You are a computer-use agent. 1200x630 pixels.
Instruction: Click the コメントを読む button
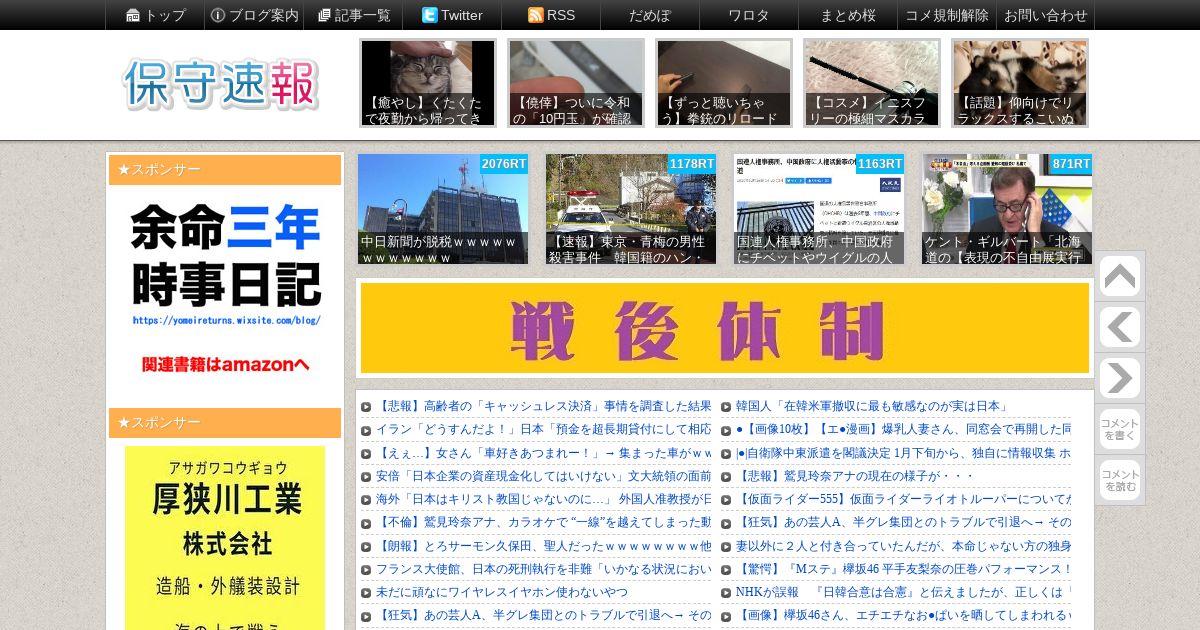(1120, 480)
